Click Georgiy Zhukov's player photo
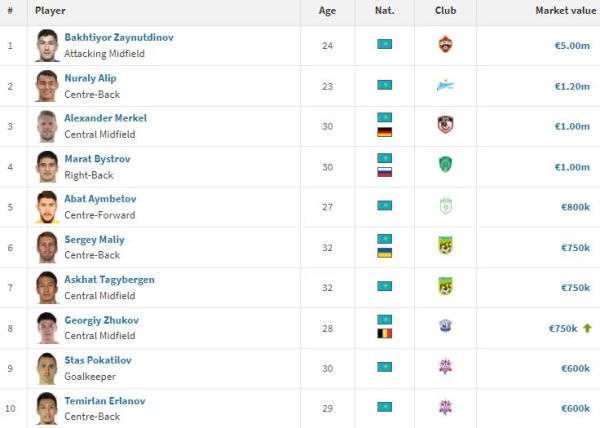The width and height of the screenshot is (600, 428). 46,327
